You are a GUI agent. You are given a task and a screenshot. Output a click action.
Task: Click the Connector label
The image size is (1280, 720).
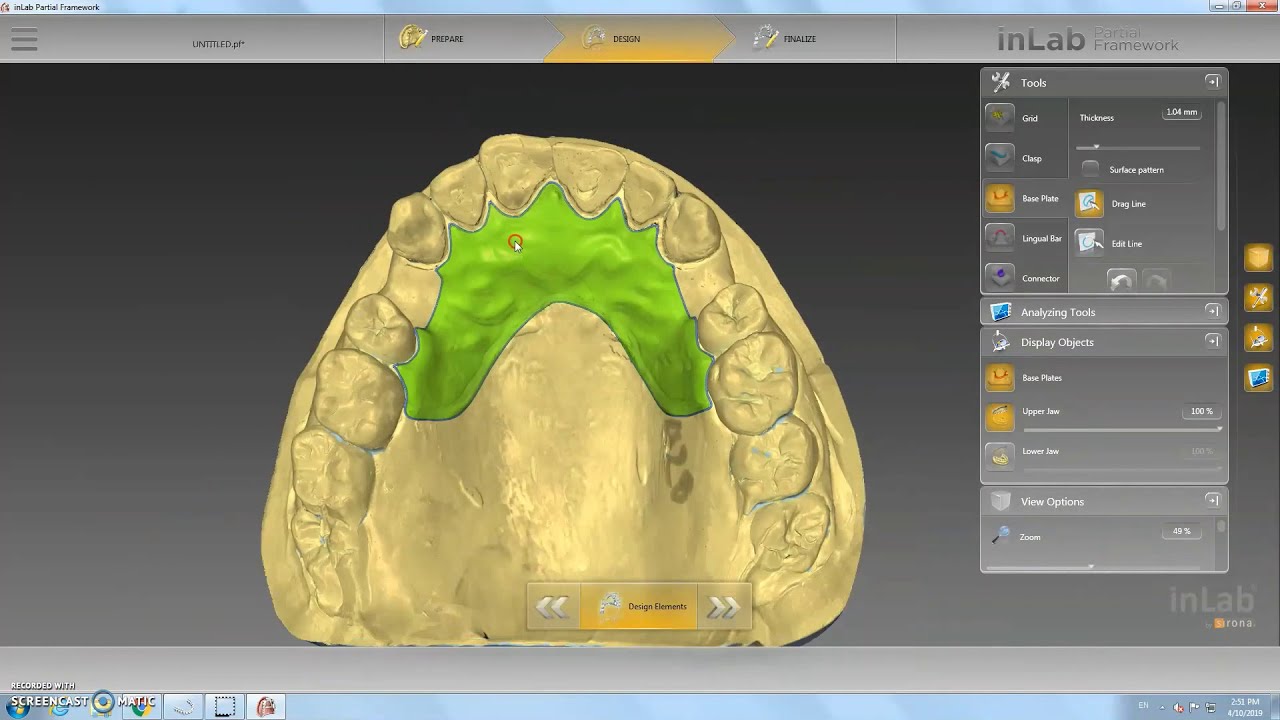tap(1040, 279)
